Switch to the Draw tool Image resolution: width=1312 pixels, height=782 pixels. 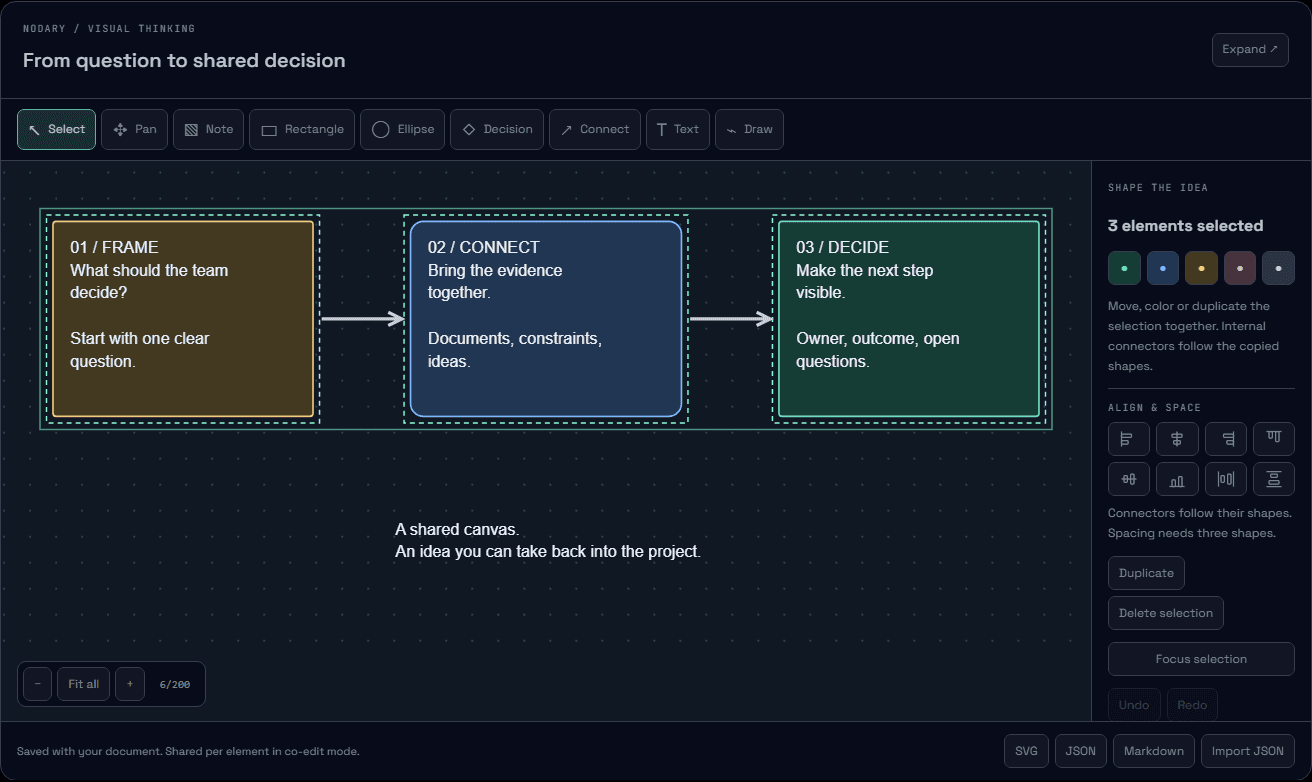[749, 129]
